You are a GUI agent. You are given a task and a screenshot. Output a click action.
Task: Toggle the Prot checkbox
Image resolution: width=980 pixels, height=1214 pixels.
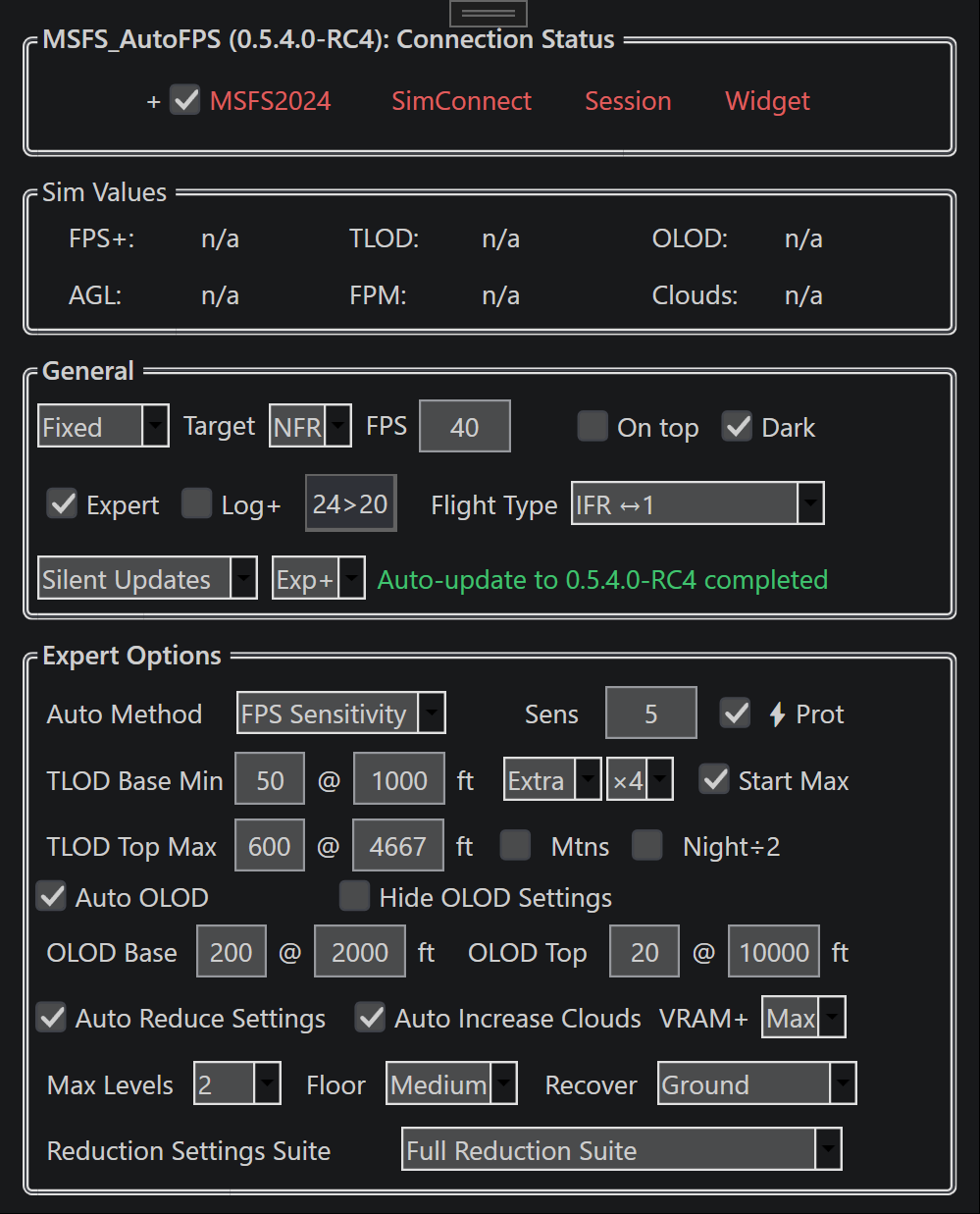coord(735,713)
